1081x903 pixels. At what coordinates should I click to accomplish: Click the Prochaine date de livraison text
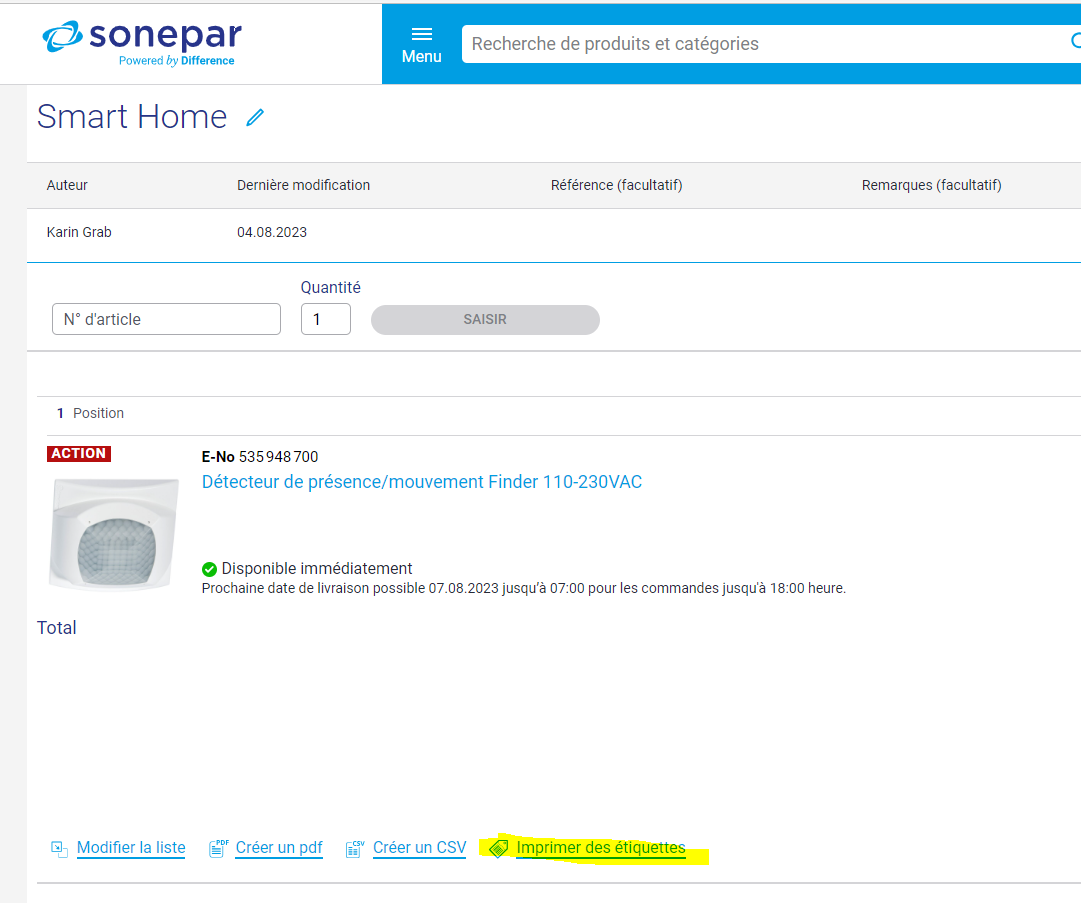523,589
